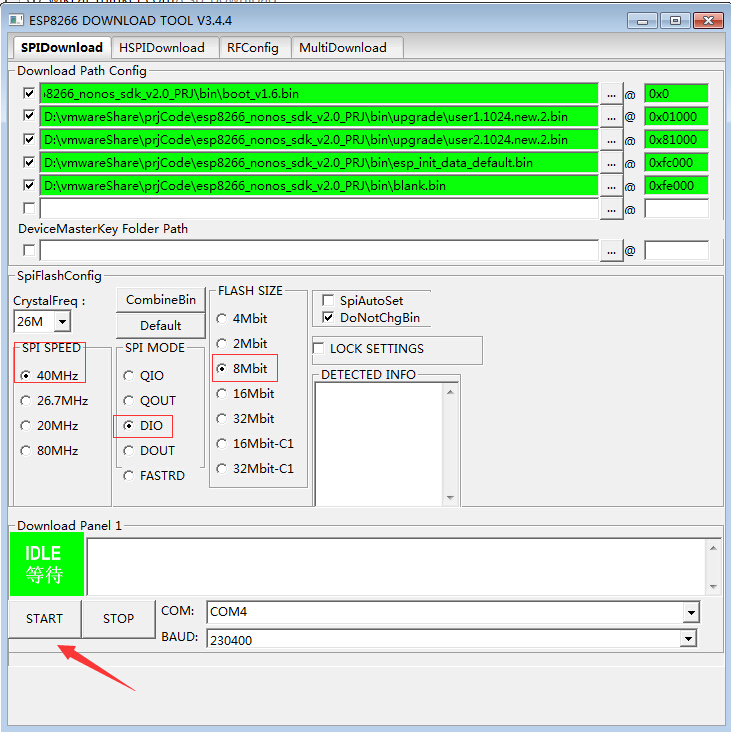Set flash size to 4Mbit
Image resolution: width=731 pixels, height=732 pixels.
click(x=242, y=318)
